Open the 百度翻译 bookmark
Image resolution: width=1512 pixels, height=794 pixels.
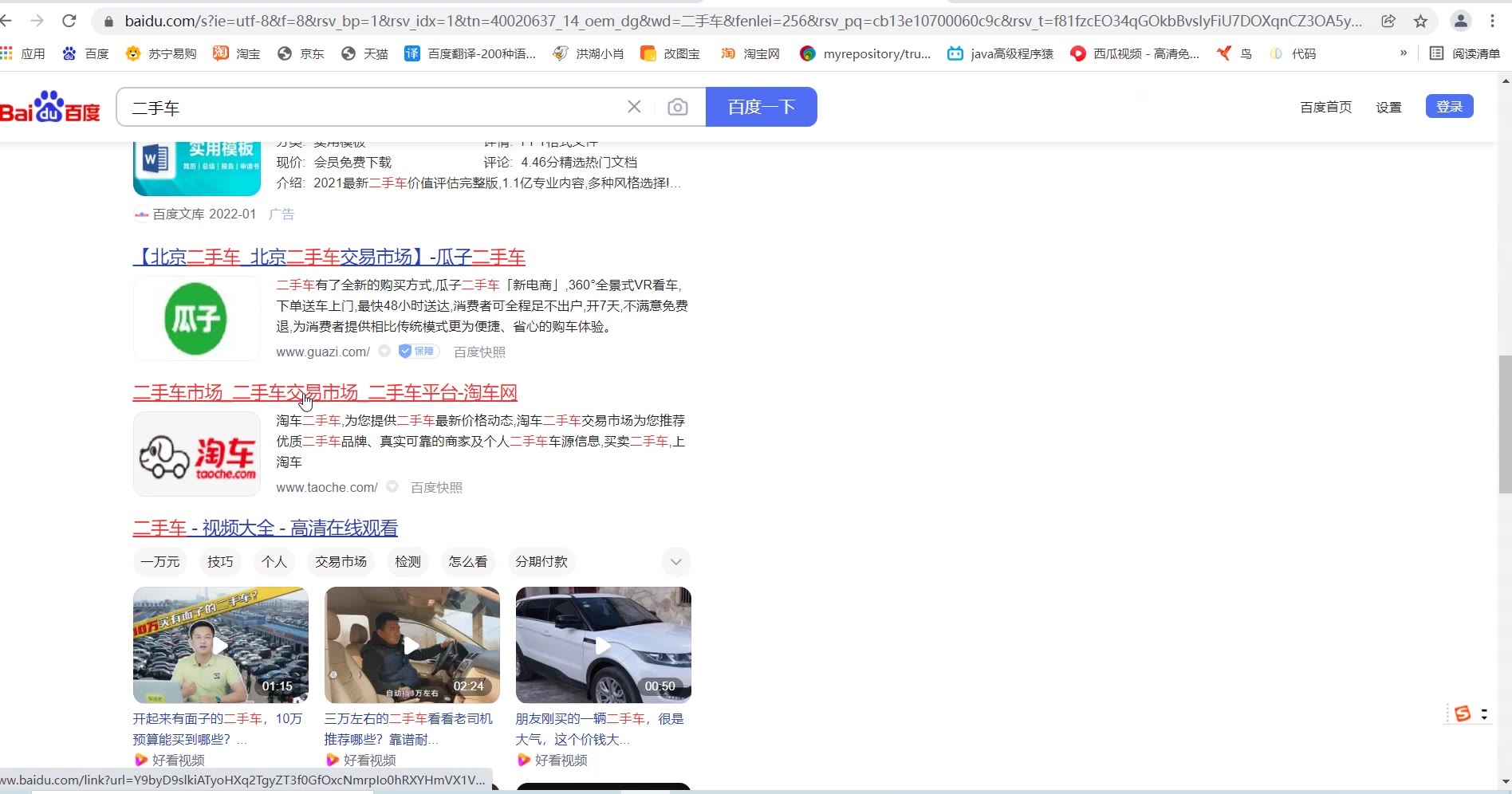(x=470, y=53)
